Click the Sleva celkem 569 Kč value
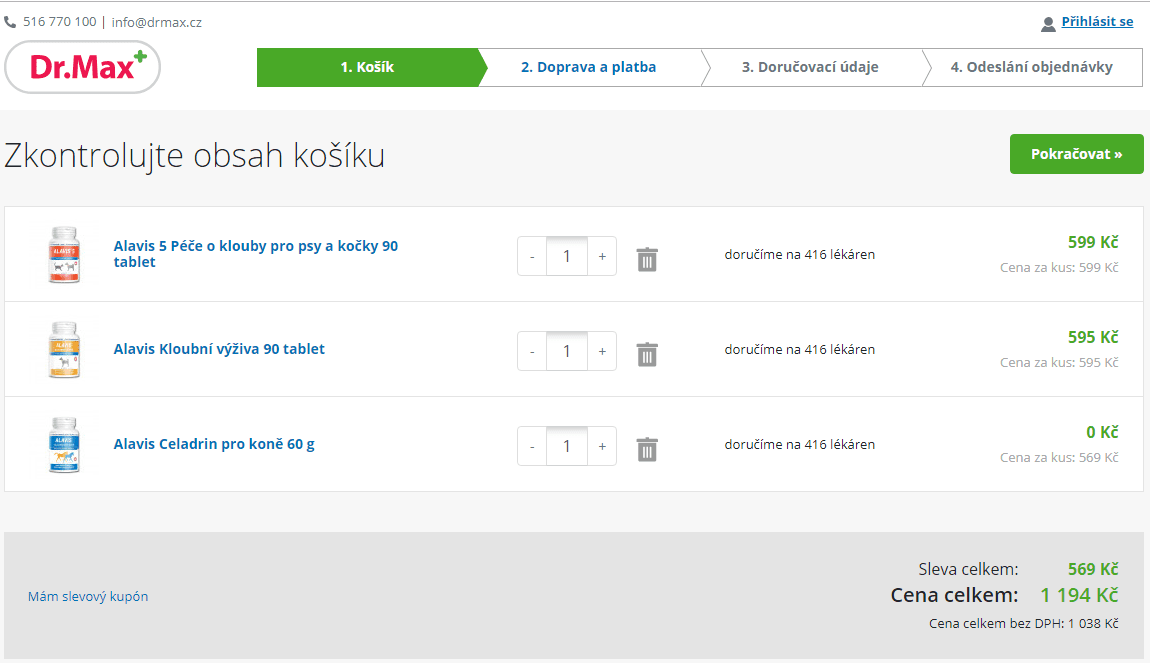This screenshot has height=663, width=1150. click(x=1093, y=569)
